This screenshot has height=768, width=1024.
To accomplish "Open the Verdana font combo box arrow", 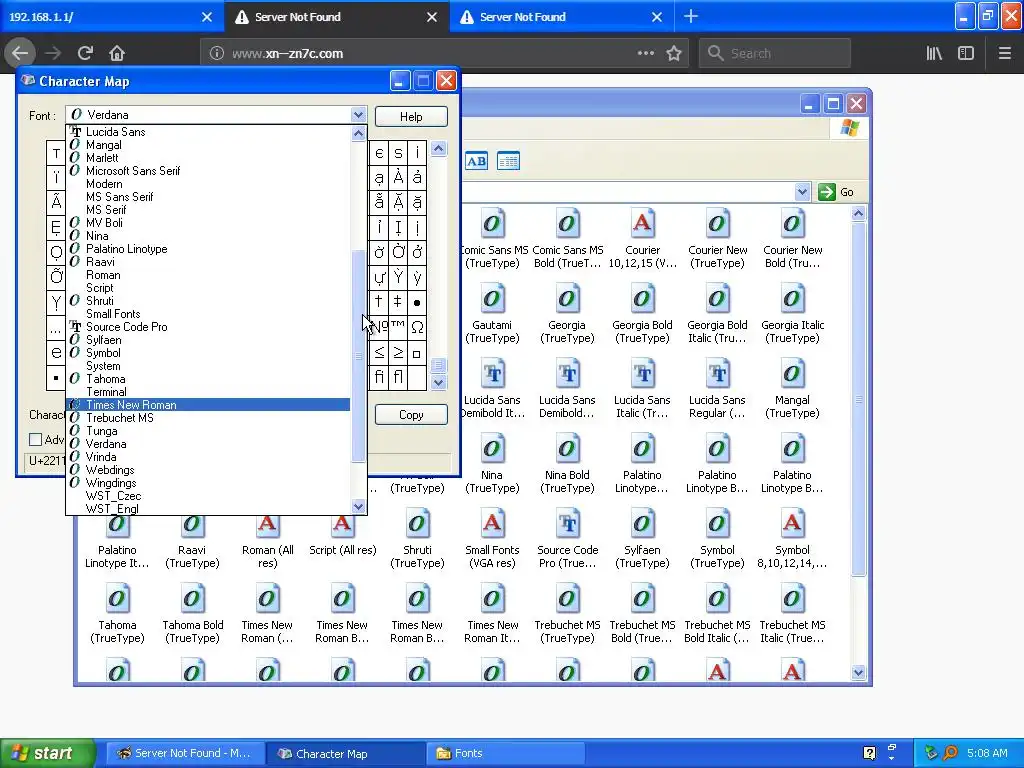I will pyautogui.click(x=358, y=115).
